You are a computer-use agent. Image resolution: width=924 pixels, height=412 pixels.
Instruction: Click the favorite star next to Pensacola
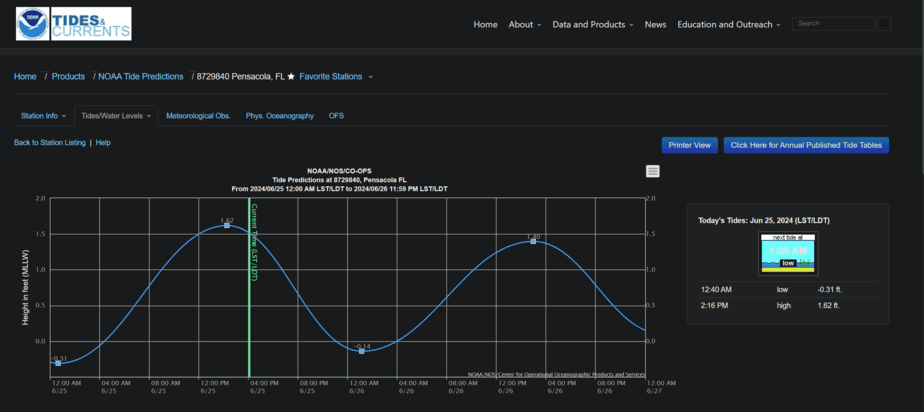(291, 76)
